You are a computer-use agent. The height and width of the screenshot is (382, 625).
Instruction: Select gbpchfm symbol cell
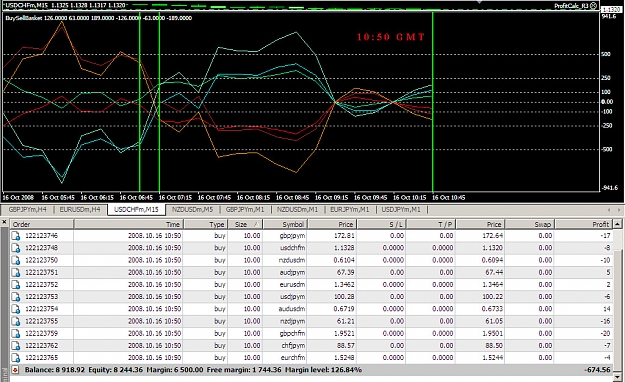[x=292, y=333]
